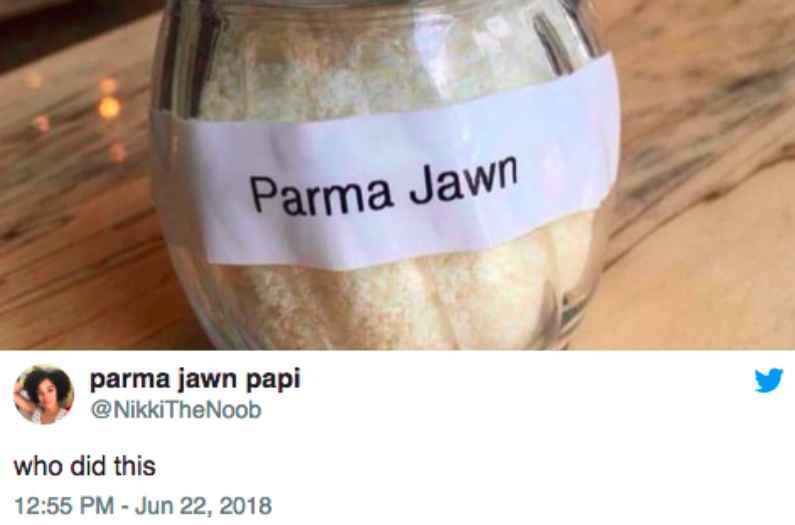Open the profile avatar of NikkiTheNoob

point(44,395)
